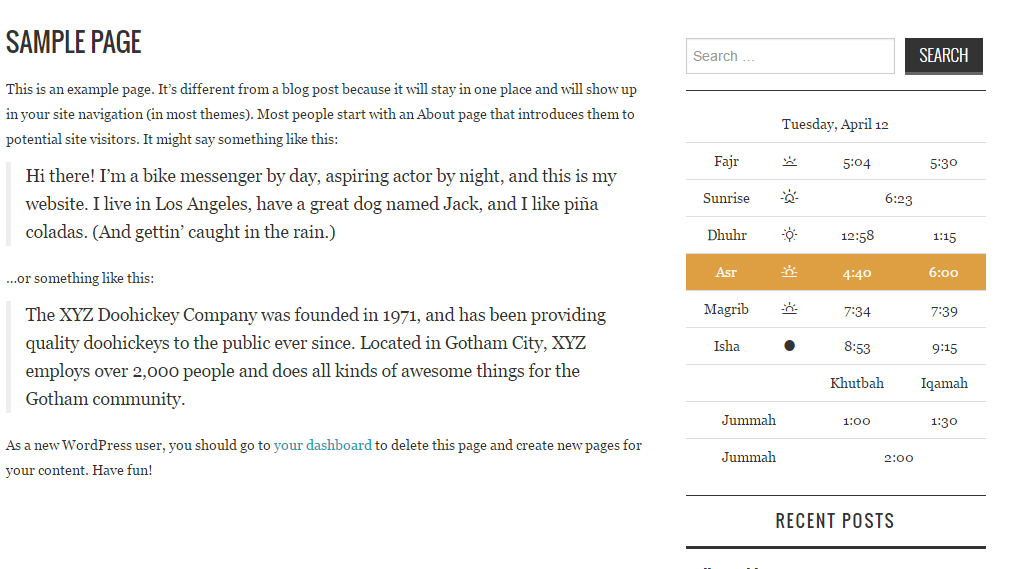Click the Fajr dawn icon
Screen dimensions: 1033x569
pos(789,161)
